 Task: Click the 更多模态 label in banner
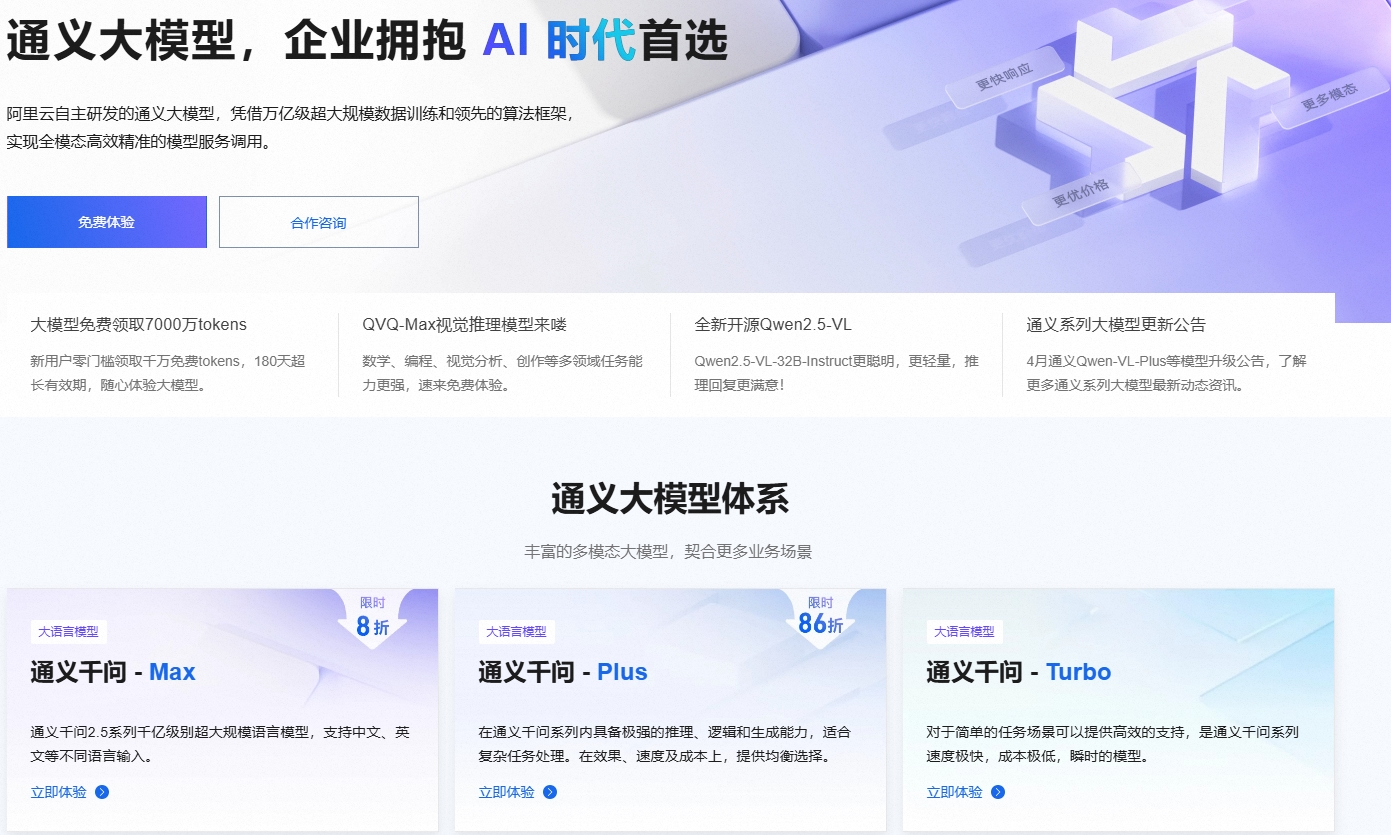coord(1329,97)
